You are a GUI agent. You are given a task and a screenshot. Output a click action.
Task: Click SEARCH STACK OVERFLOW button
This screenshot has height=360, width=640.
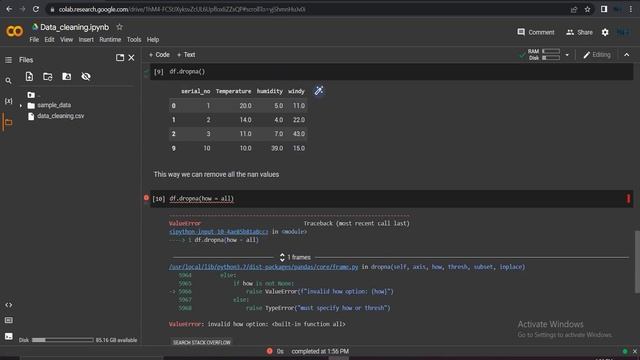pyautogui.click(x=202, y=342)
